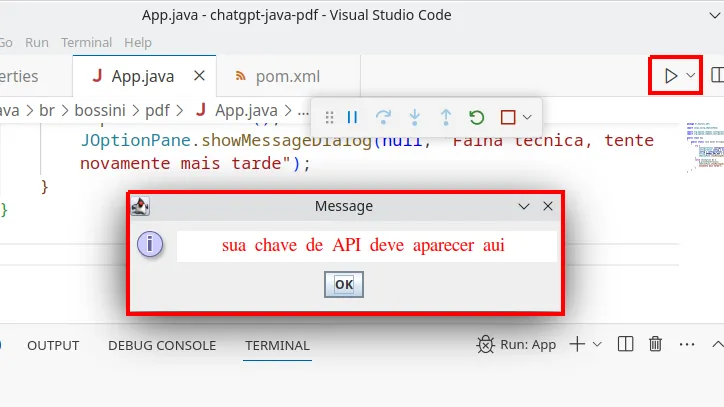This screenshot has width=724, height=407.
Task: Open the Run menu
Action: [x=37, y=43]
